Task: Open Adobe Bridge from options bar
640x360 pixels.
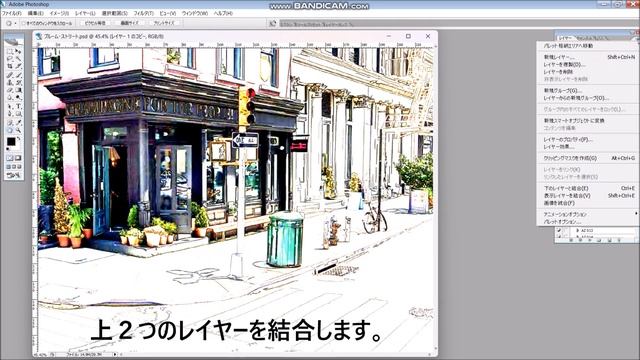Action: click(x=273, y=23)
